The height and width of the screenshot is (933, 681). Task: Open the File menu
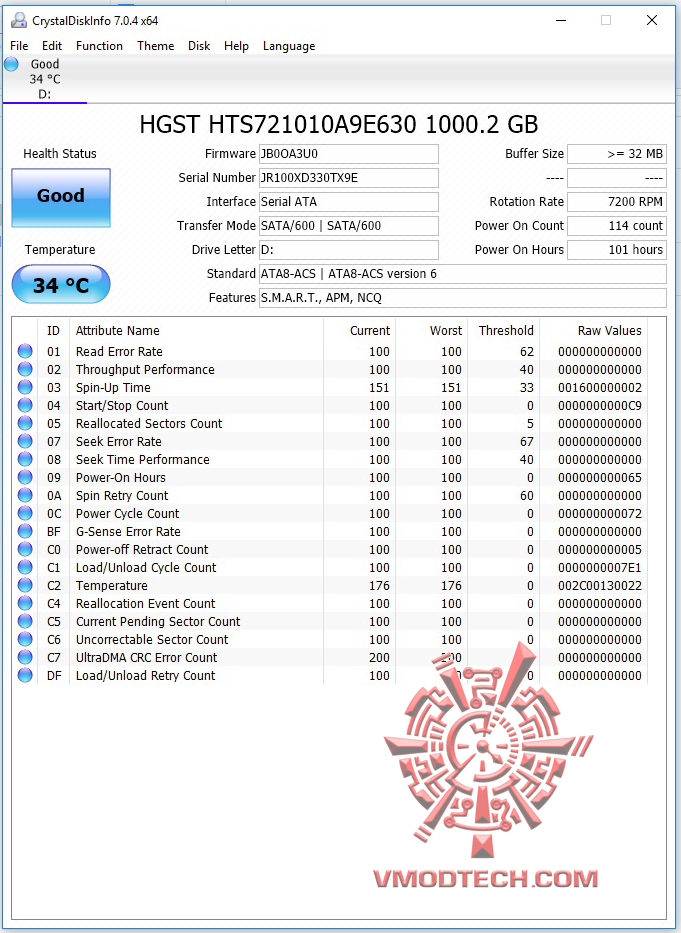tap(19, 46)
